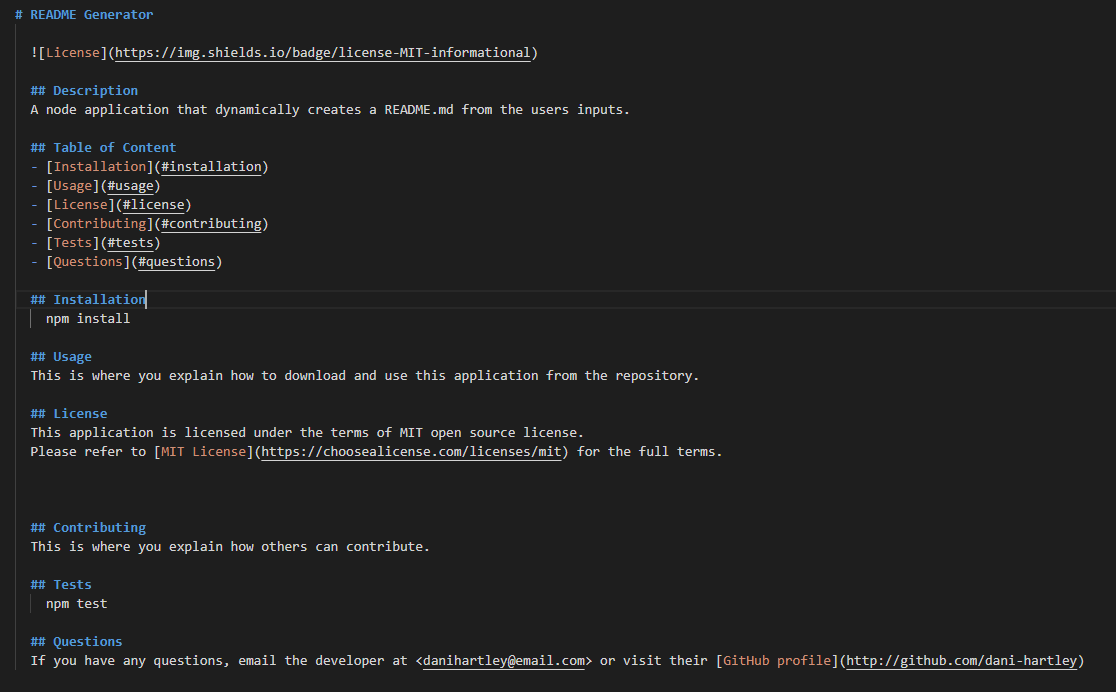The height and width of the screenshot is (692, 1116).
Task: Click 'This application is licensed under the terms' line
Action: 307,433
